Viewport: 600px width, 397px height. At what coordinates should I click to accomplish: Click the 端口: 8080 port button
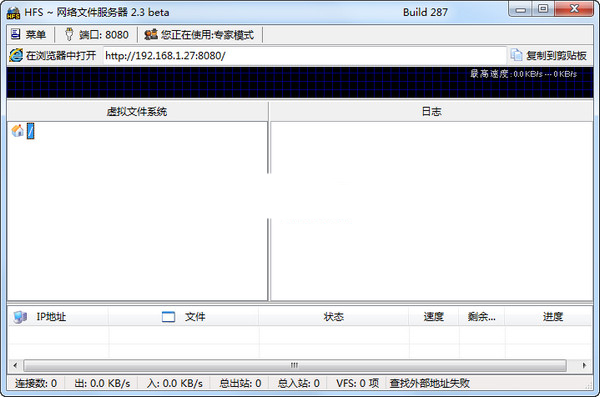(x=97, y=35)
